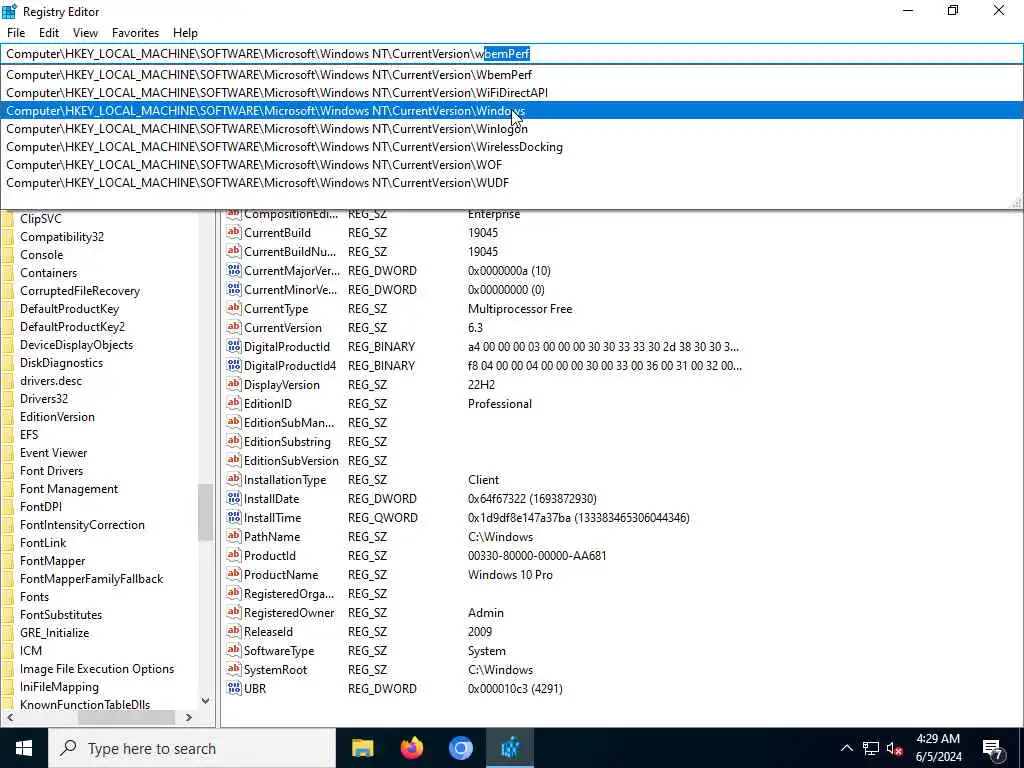Click the UBR DWORD icon
Viewport: 1024px width, 768px height.
(234, 688)
